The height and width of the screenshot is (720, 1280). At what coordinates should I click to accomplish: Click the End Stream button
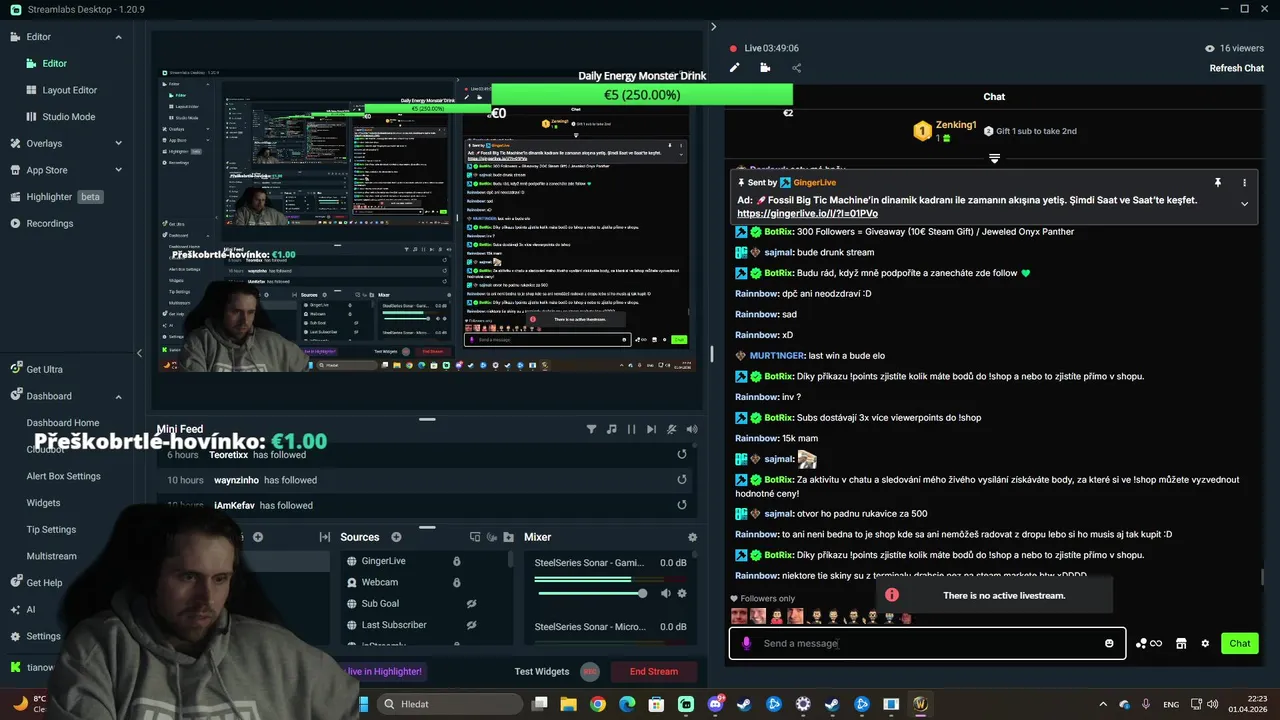[x=654, y=672]
